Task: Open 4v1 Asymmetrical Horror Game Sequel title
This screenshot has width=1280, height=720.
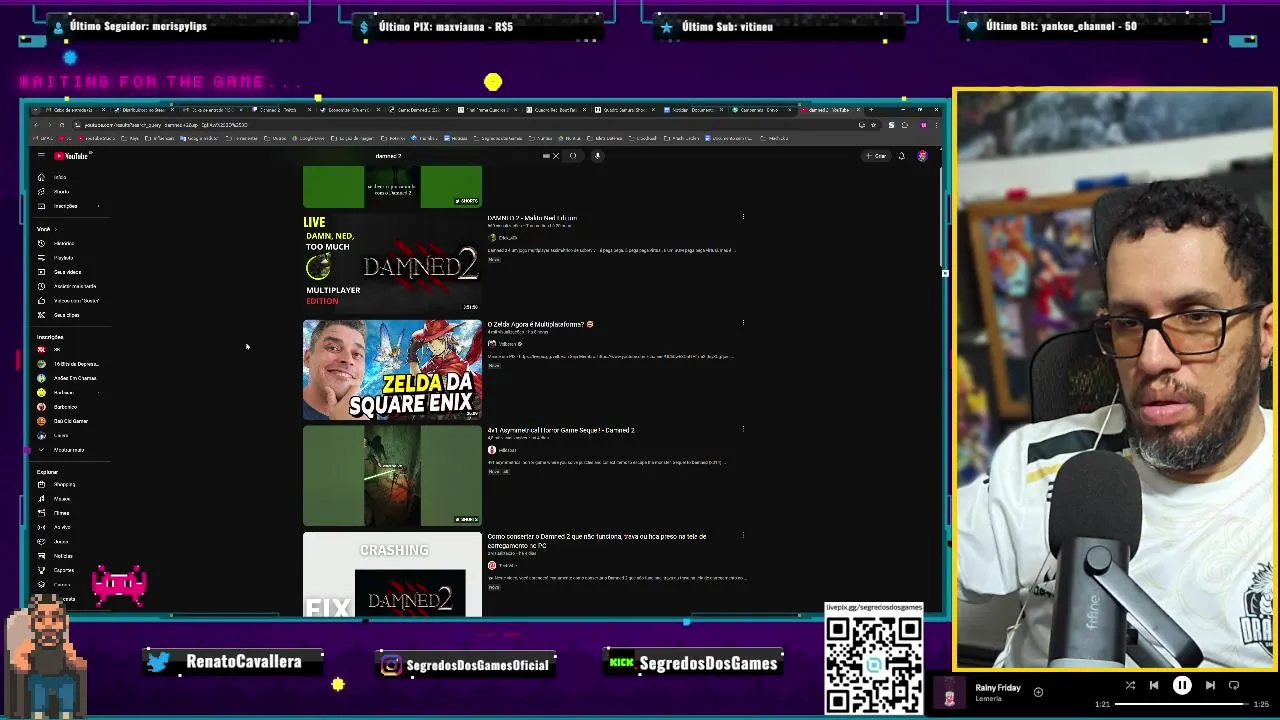Action: tap(561, 430)
